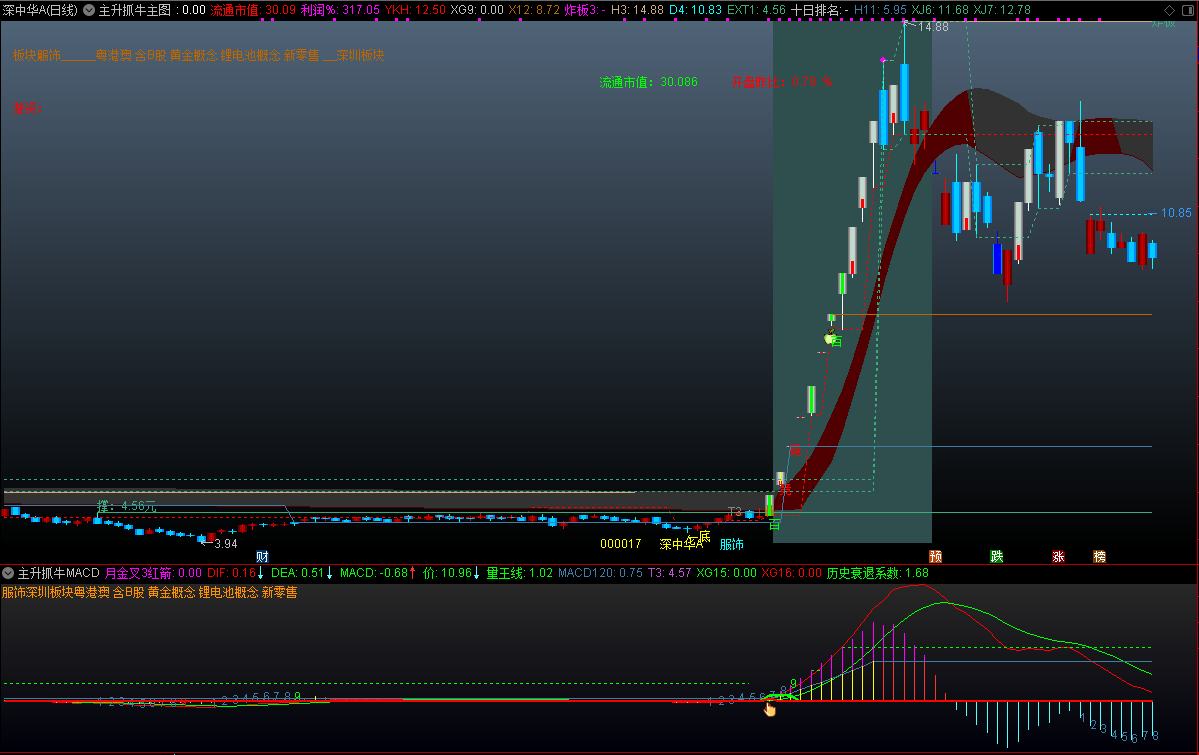The image size is (1199, 755).
Task: Click the yellow 深中华A name label
Action: point(681,544)
